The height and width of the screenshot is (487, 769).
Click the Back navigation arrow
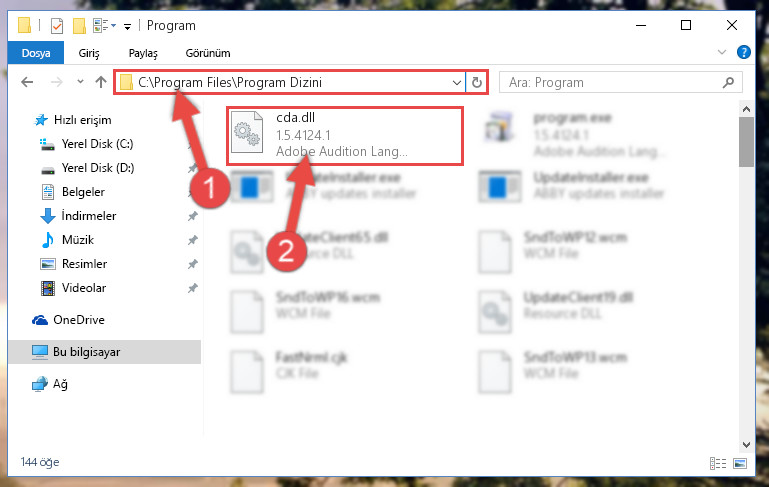pyautogui.click(x=27, y=82)
